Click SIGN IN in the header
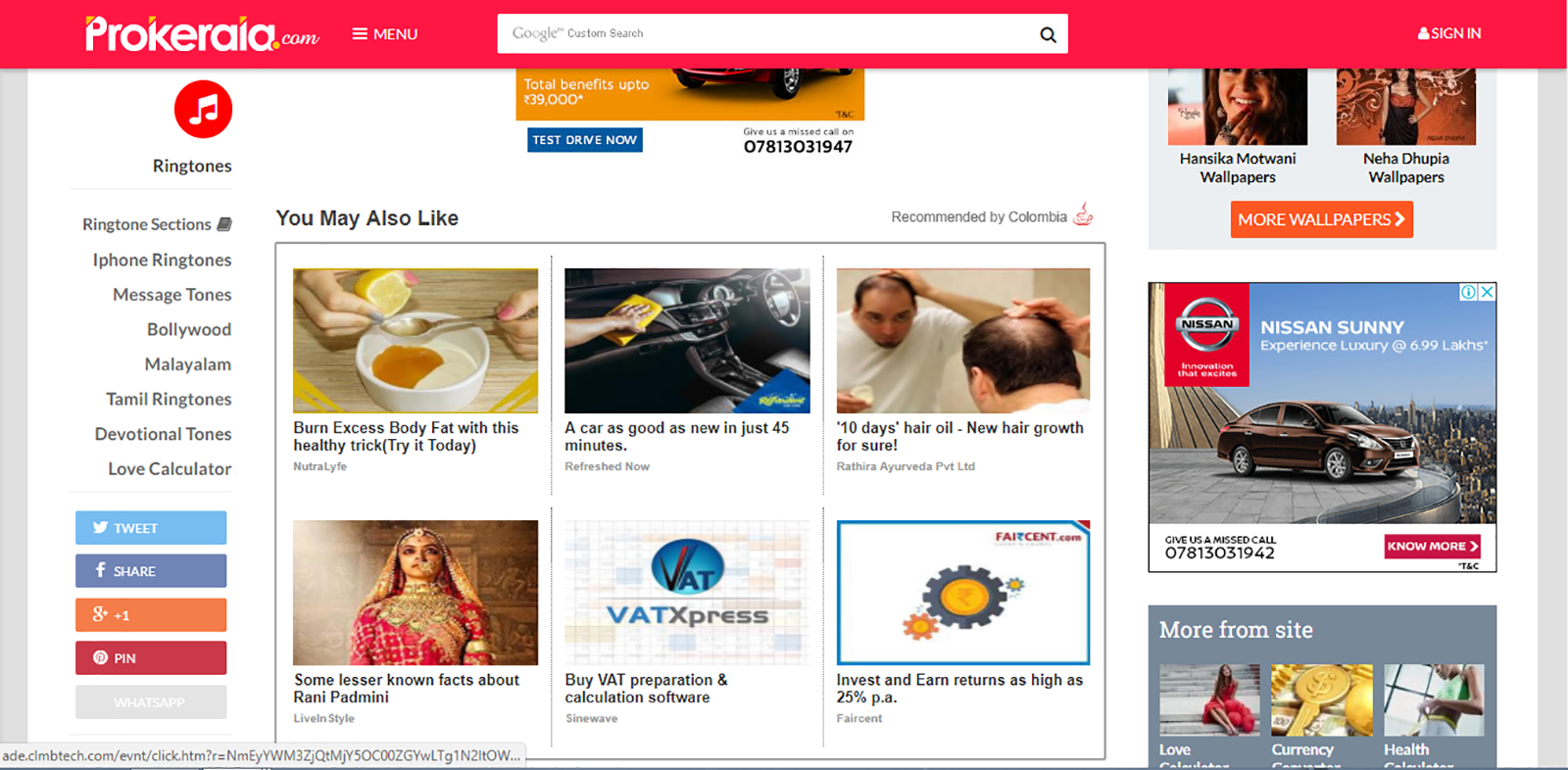The image size is (1568, 770). [1449, 33]
